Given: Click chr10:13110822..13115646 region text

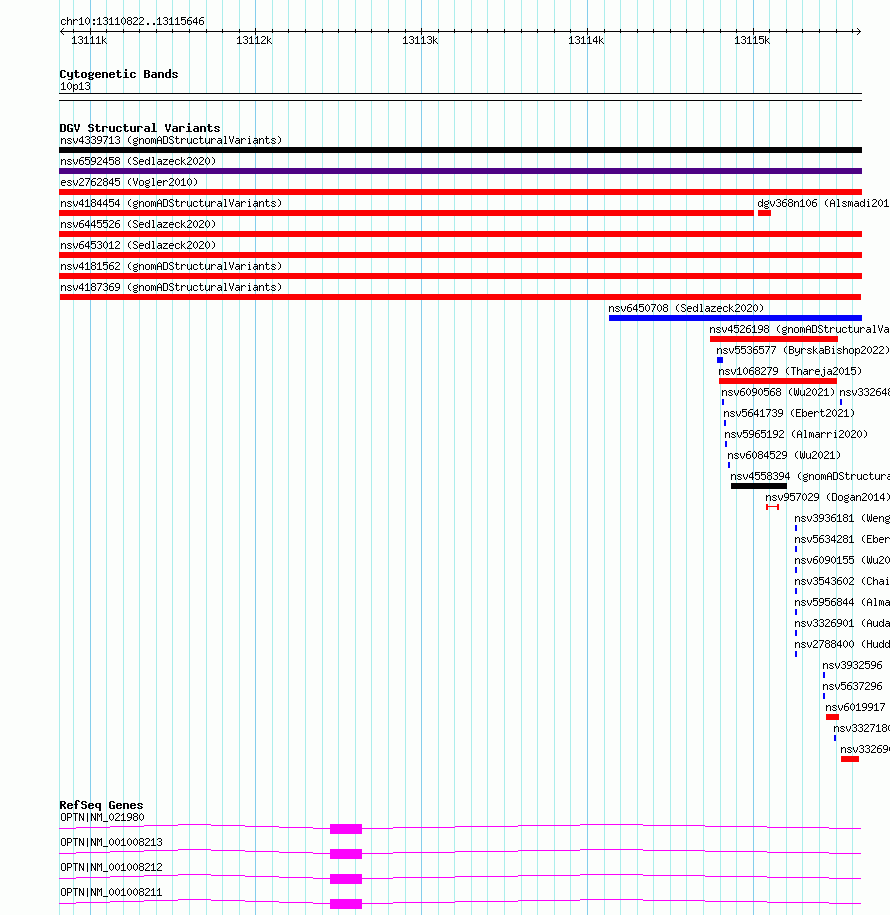Looking at the screenshot, I should [x=132, y=22].
